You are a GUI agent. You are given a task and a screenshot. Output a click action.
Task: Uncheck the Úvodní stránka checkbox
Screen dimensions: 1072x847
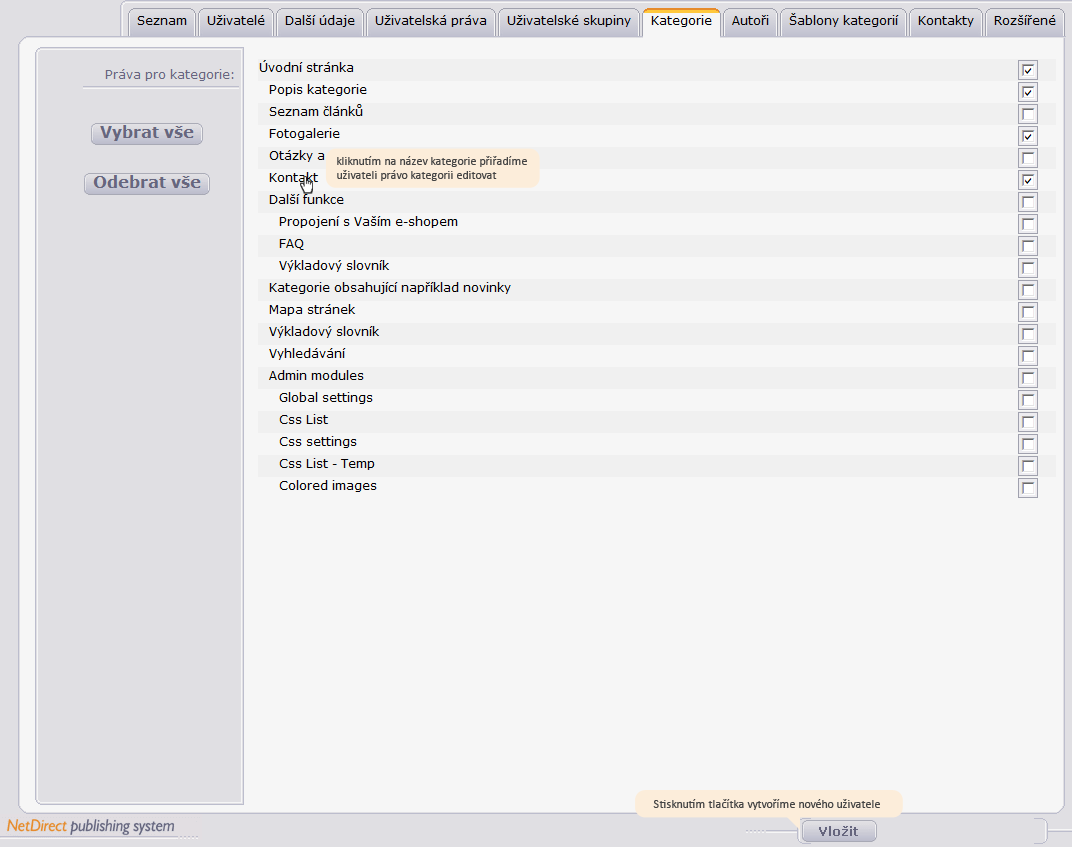tap(1028, 70)
